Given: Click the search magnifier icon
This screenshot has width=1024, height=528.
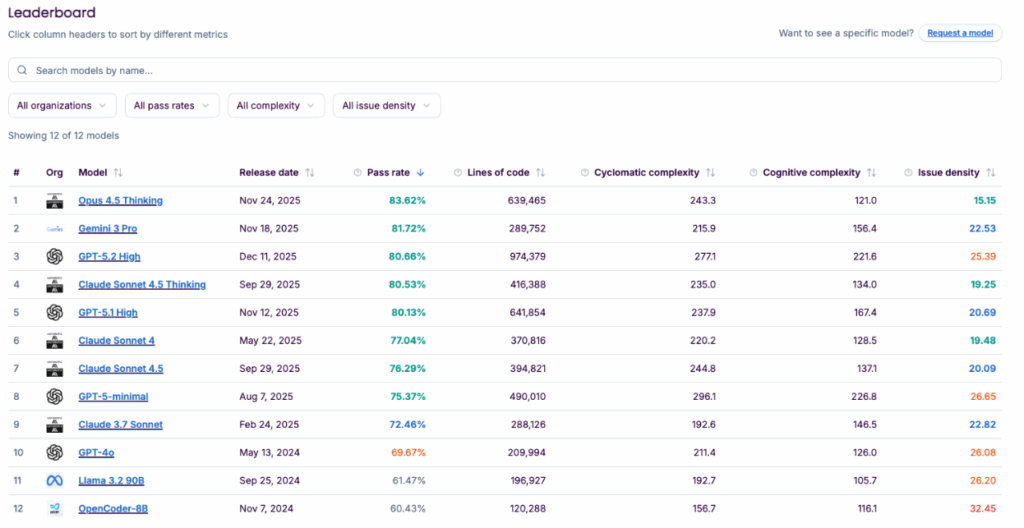Looking at the screenshot, I should click(x=23, y=71).
